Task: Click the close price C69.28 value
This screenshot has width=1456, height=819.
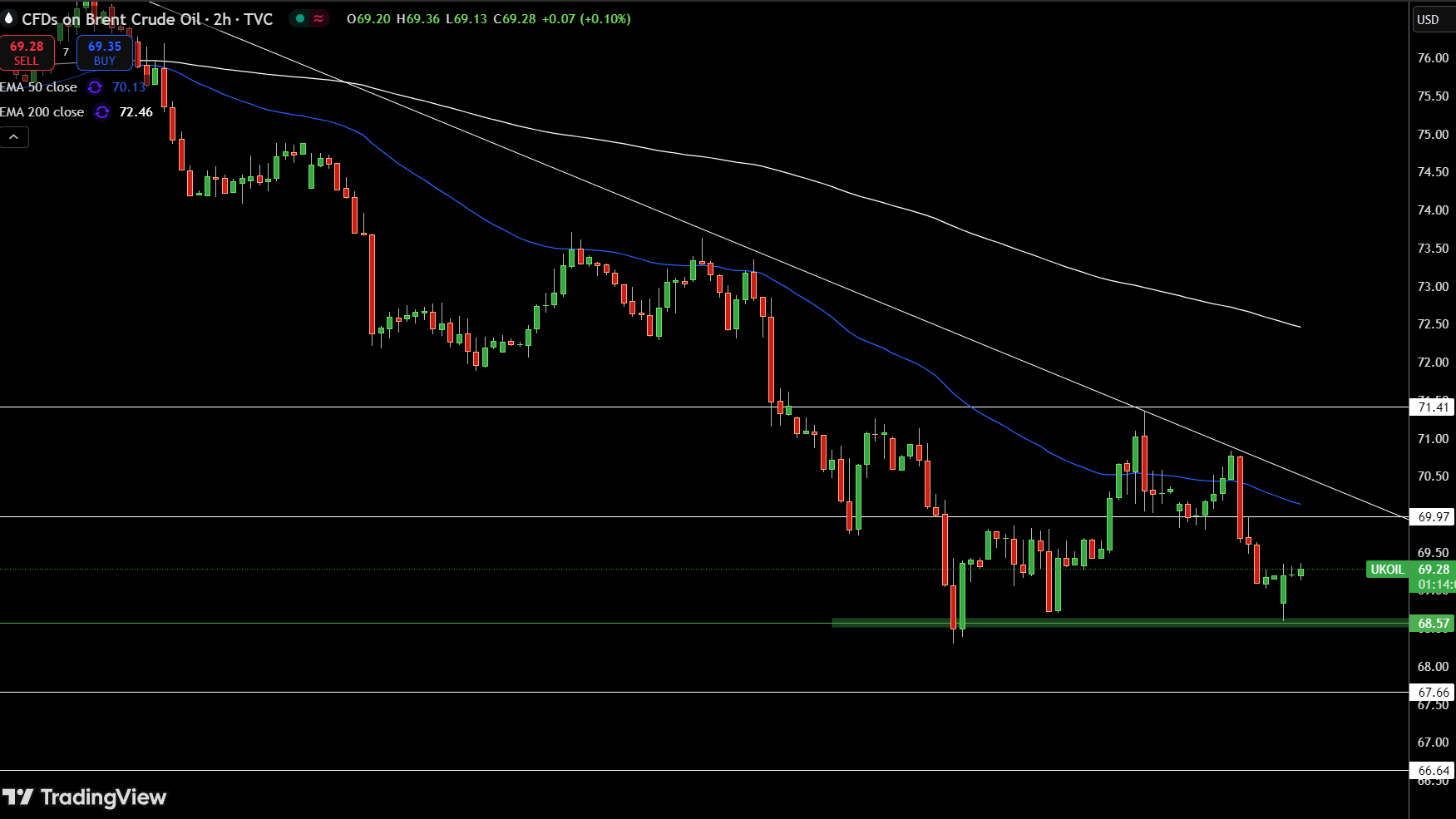Action: coord(515,18)
